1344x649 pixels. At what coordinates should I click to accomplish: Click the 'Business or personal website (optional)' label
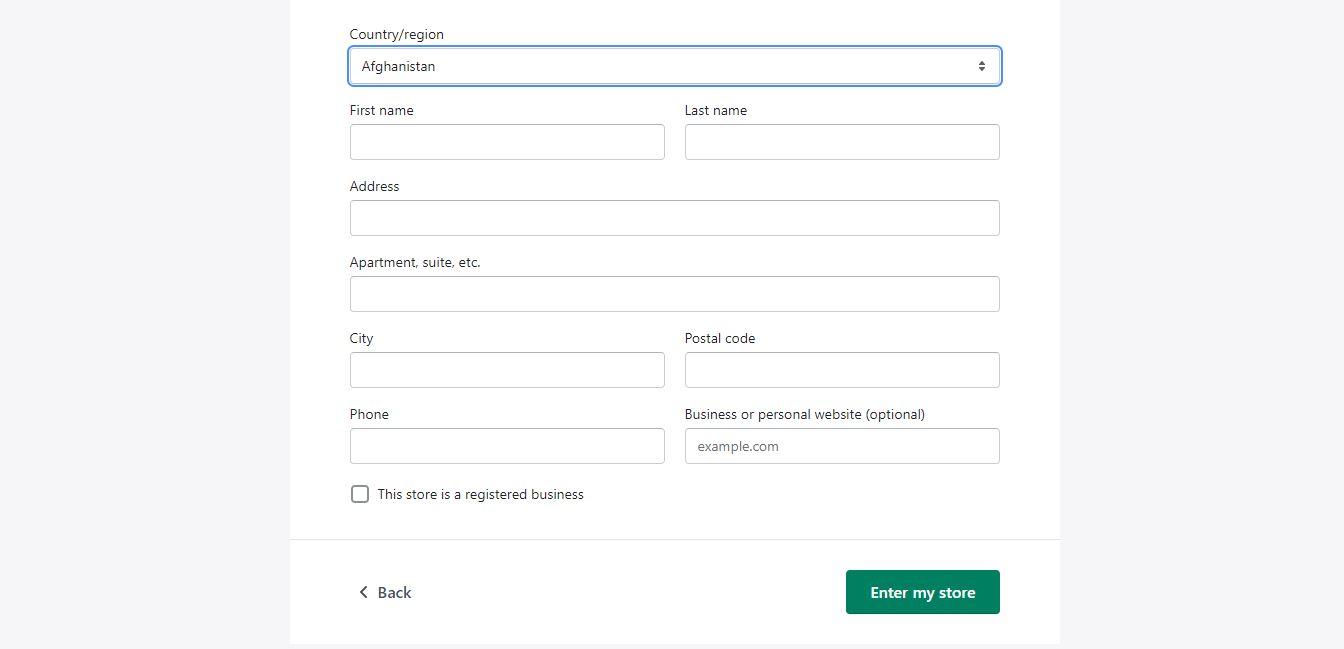pyautogui.click(x=804, y=413)
